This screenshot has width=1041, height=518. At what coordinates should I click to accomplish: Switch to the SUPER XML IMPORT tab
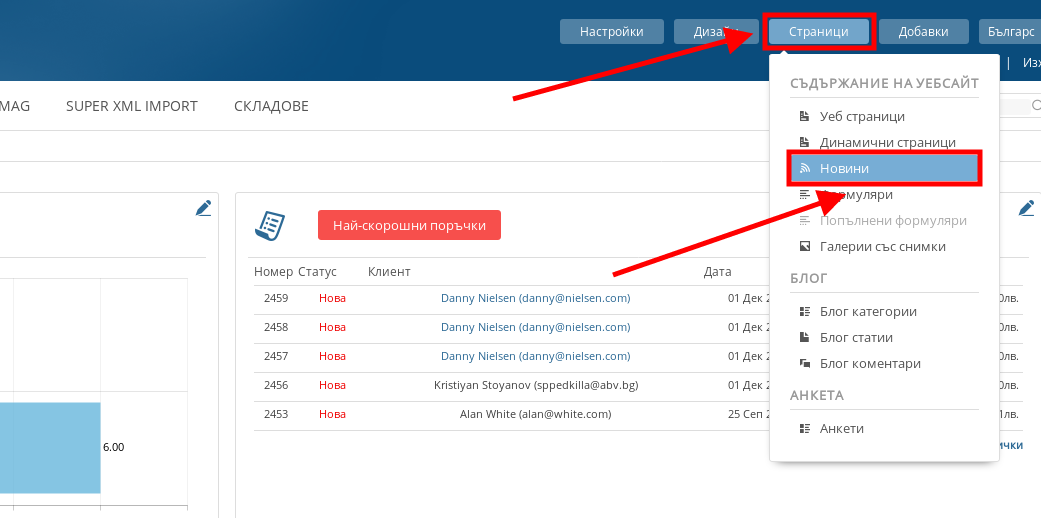pos(132,106)
